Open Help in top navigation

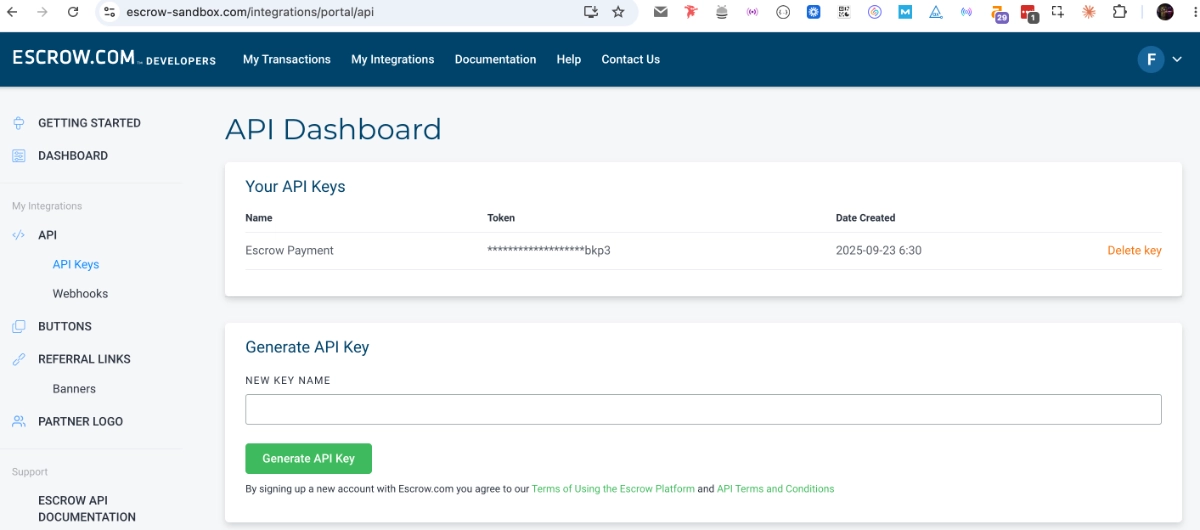pos(569,60)
